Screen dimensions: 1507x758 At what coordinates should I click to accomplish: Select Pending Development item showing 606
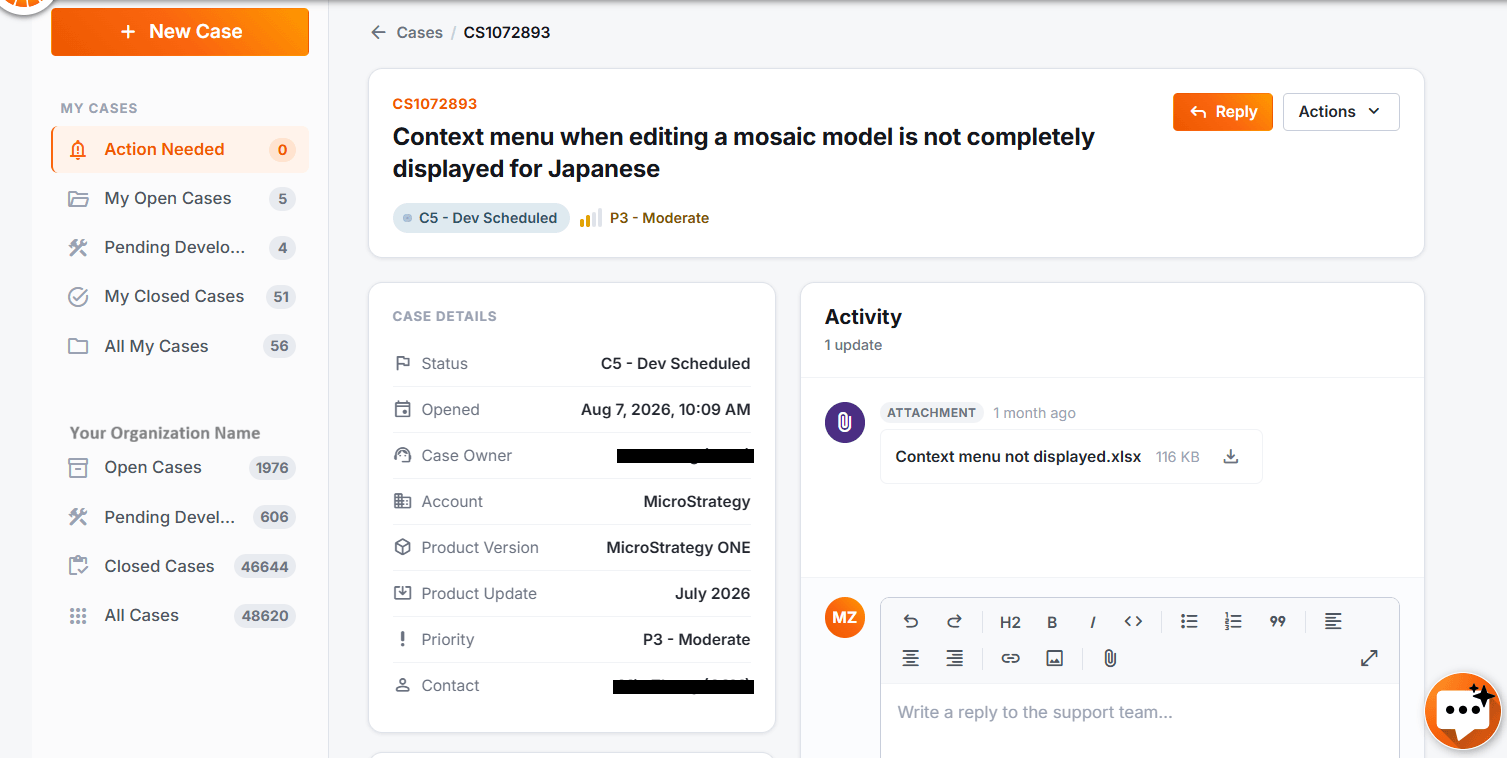(180, 518)
